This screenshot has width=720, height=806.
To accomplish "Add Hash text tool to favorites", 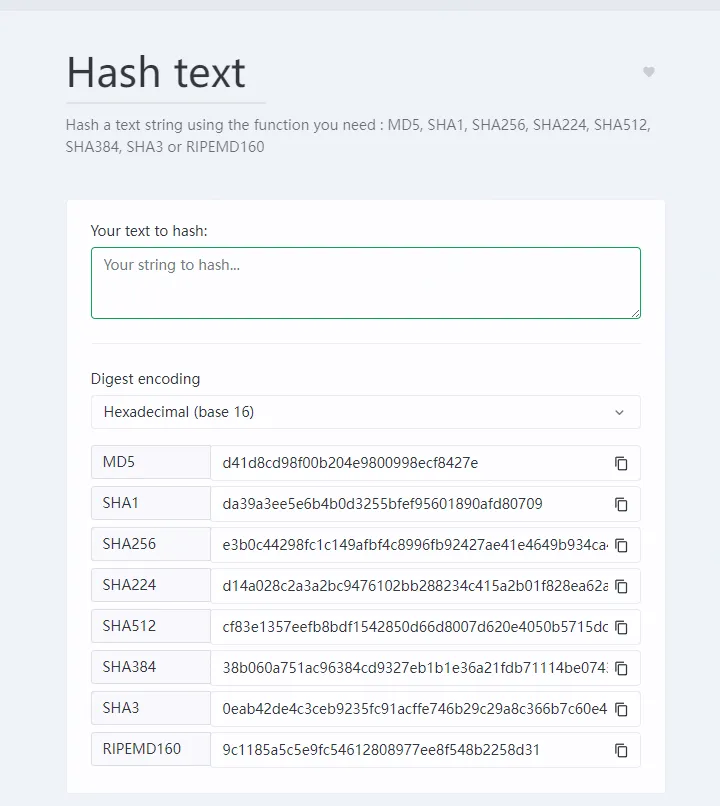I will [648, 72].
